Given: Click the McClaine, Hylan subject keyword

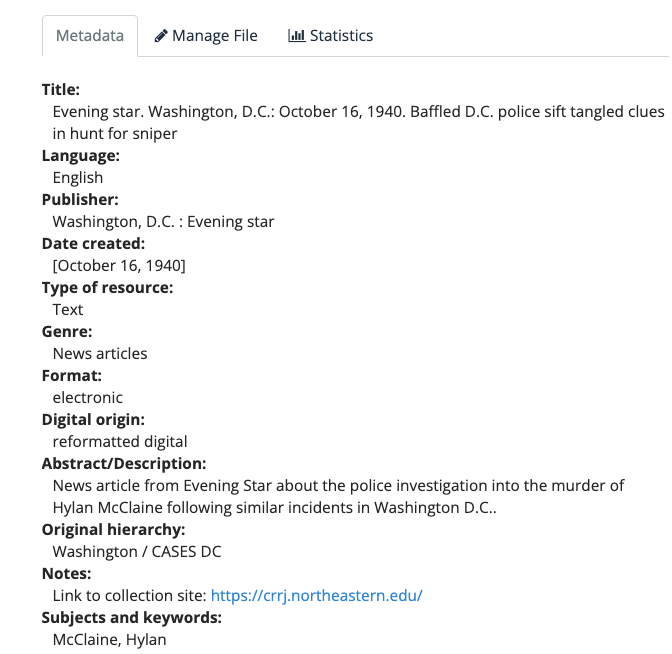Looking at the screenshot, I should tap(109, 639).
